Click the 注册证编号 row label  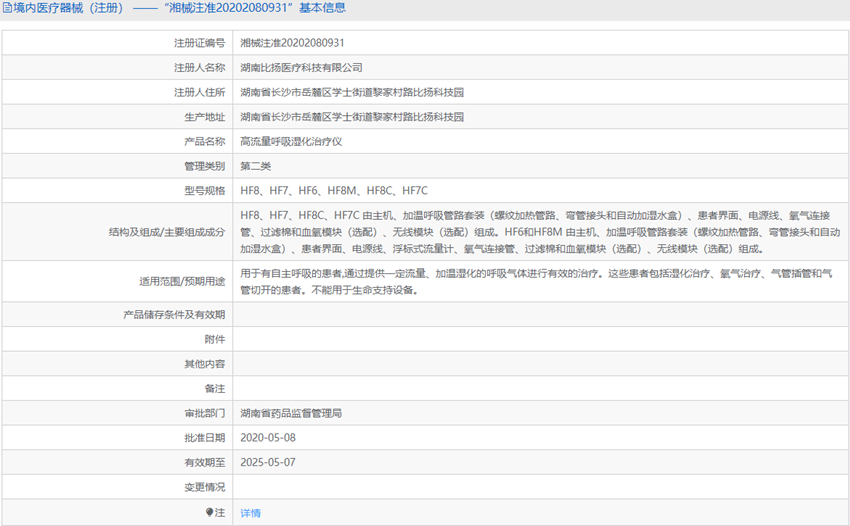[199, 43]
